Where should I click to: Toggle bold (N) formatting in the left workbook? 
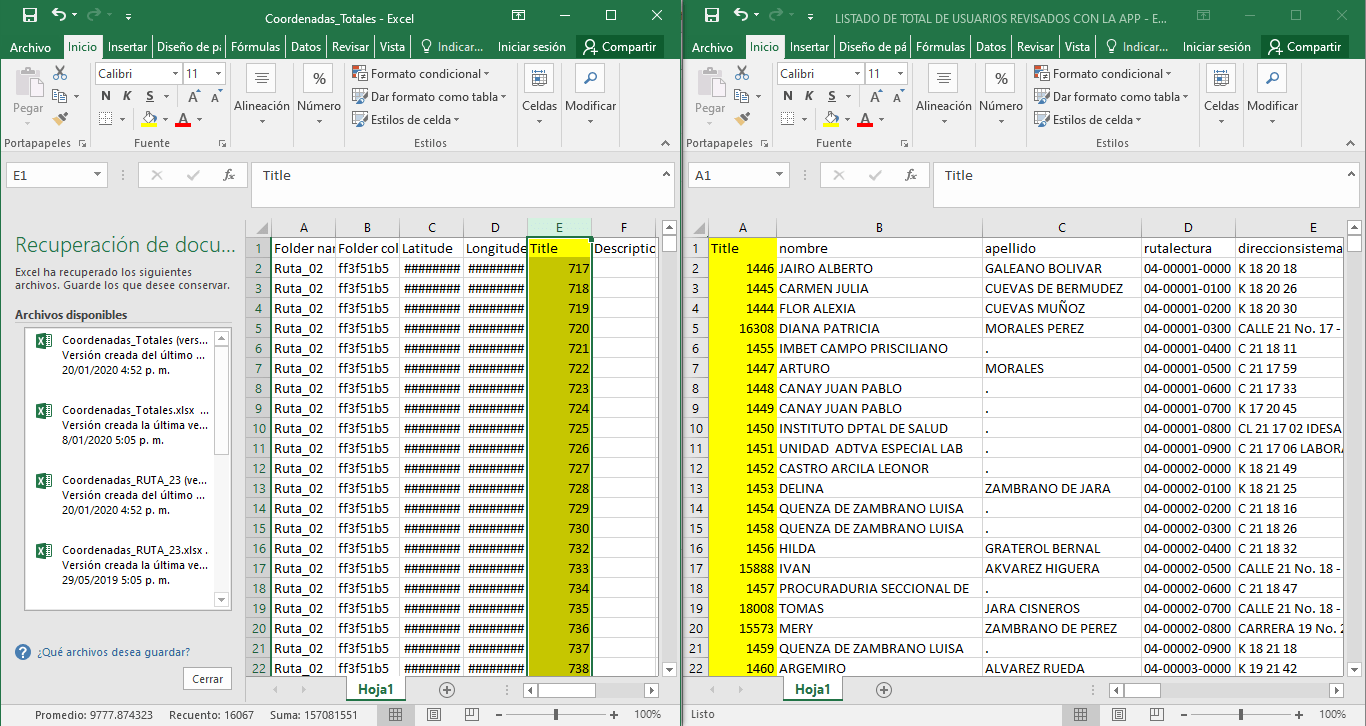108,96
